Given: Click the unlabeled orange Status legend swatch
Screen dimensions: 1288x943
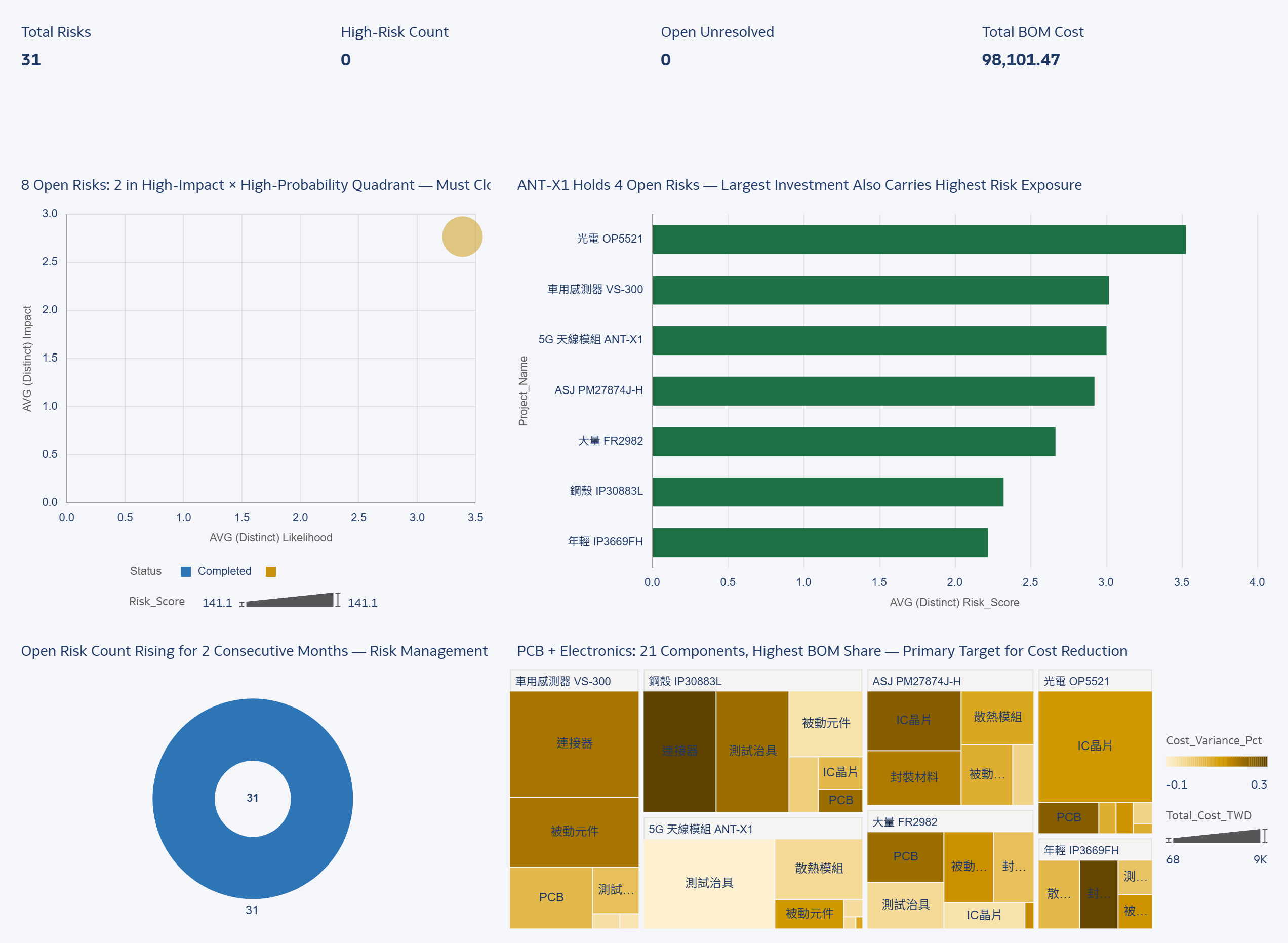Looking at the screenshot, I should [x=271, y=571].
